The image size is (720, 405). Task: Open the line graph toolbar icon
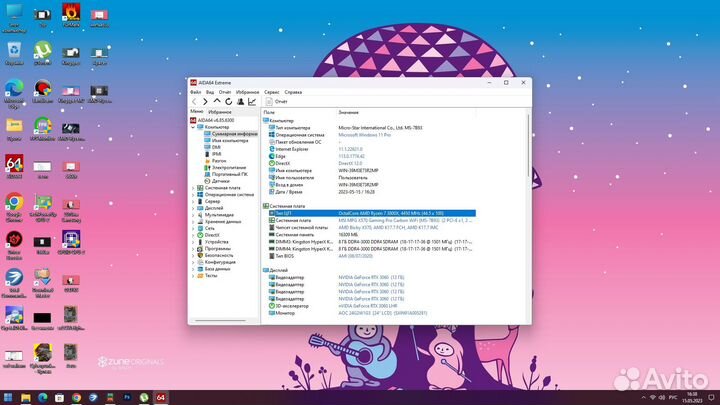(x=252, y=101)
